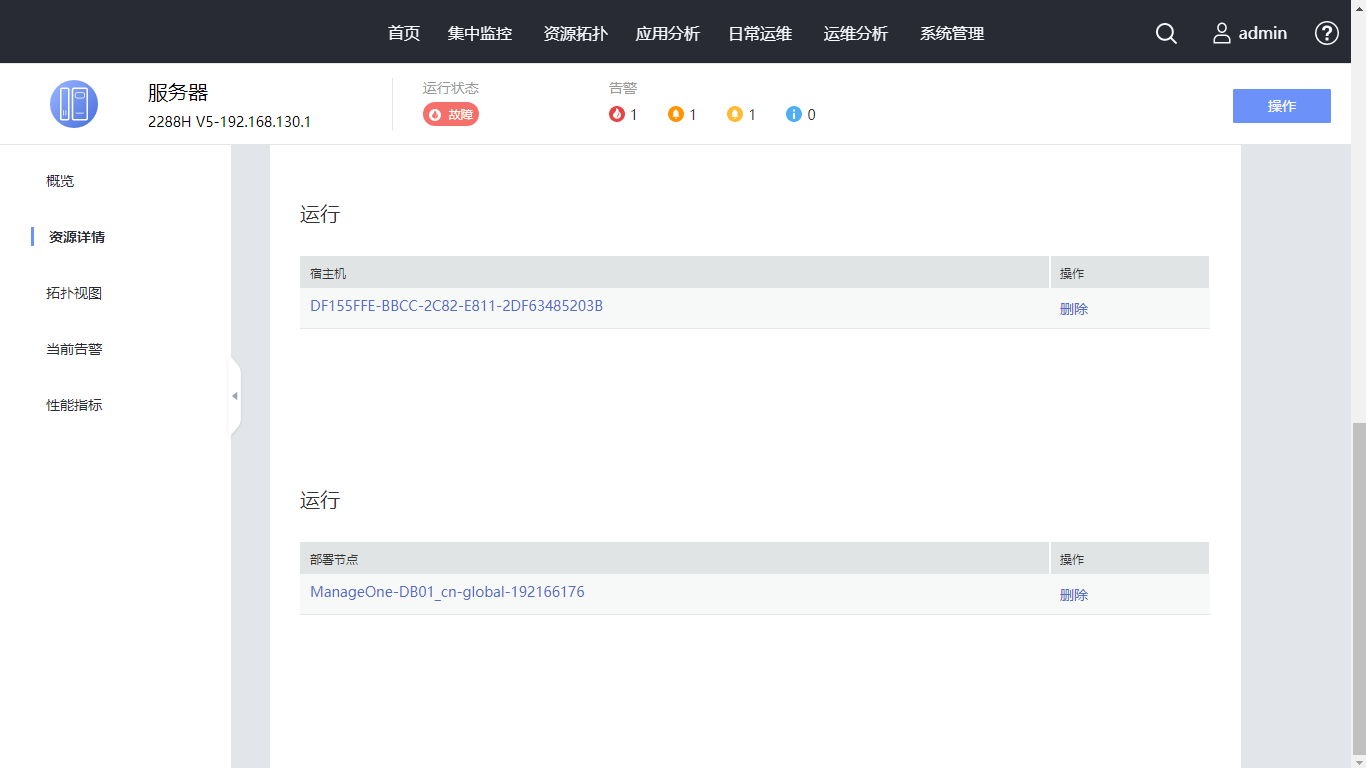This screenshot has height=768, width=1366.
Task: Delete the 部署节点 ManageOne row
Action: point(1074,595)
